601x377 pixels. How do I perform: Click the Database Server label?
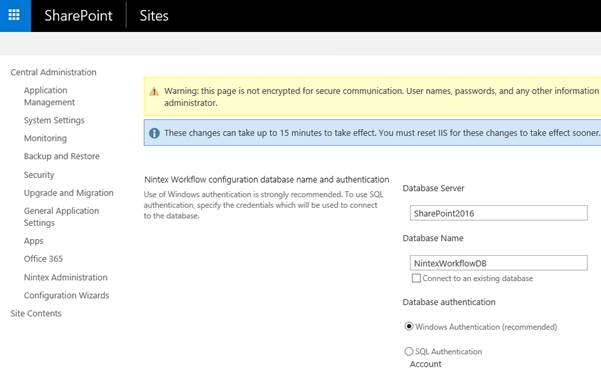(x=433, y=188)
